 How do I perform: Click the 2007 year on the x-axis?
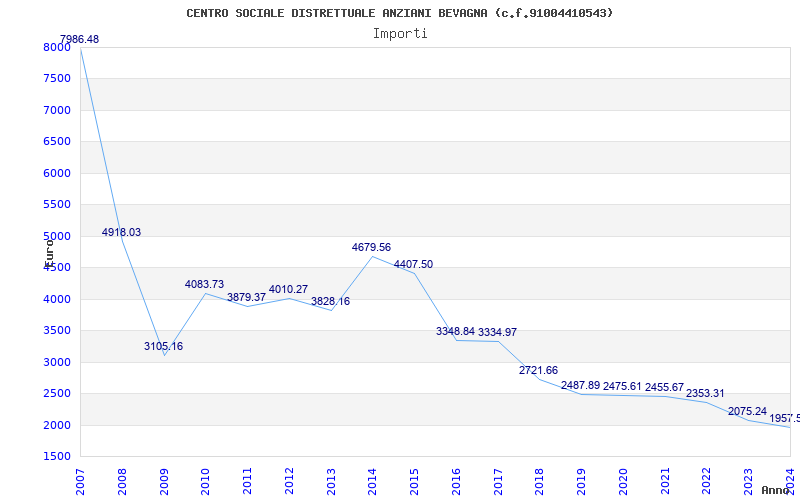(81, 479)
